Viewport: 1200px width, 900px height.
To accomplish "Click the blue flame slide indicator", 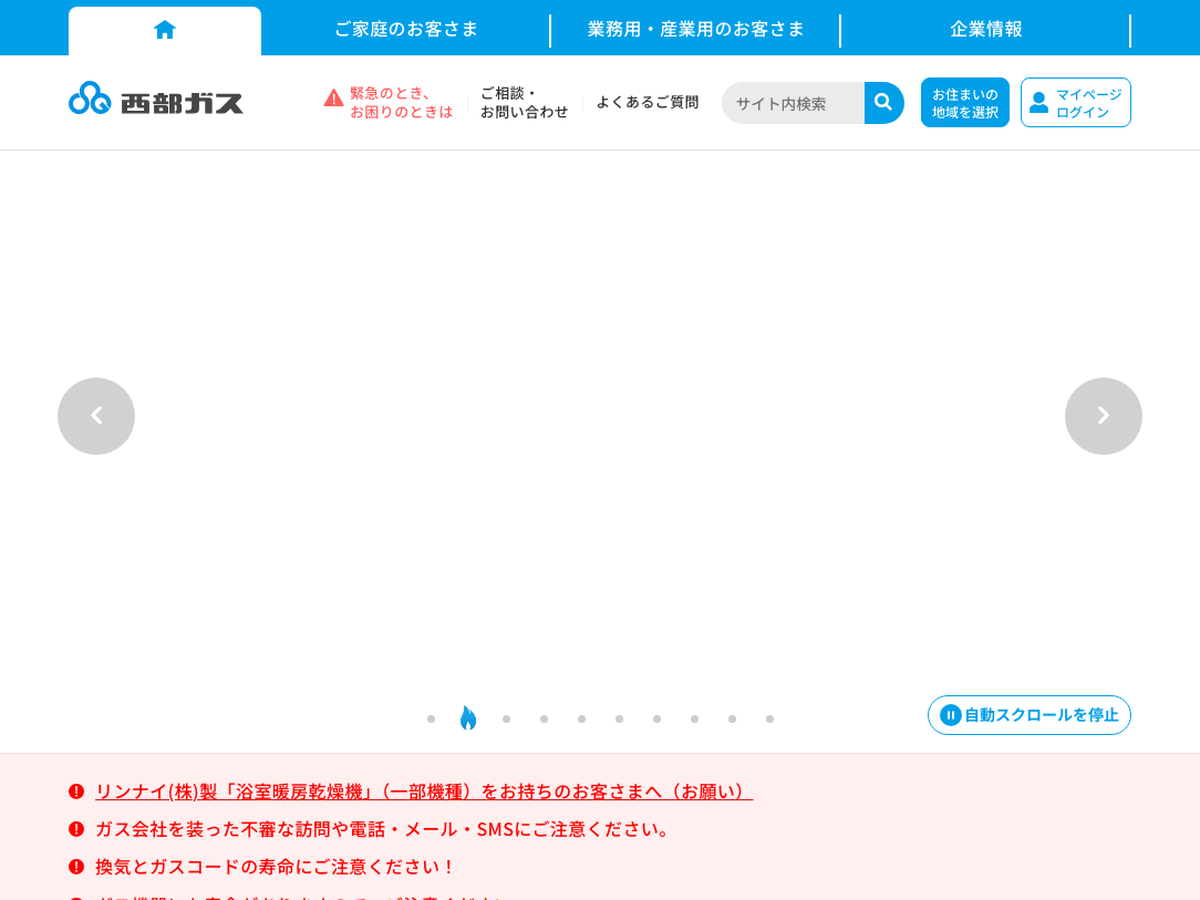I will tap(468, 718).
